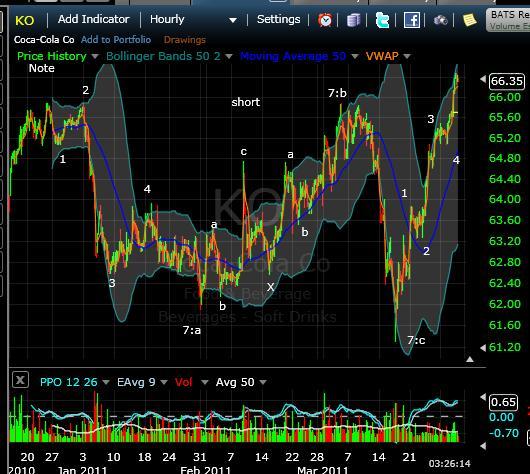530x474 pixels.
Task: Click the KO ticker symbol
Action: pyautogui.click(x=25, y=21)
